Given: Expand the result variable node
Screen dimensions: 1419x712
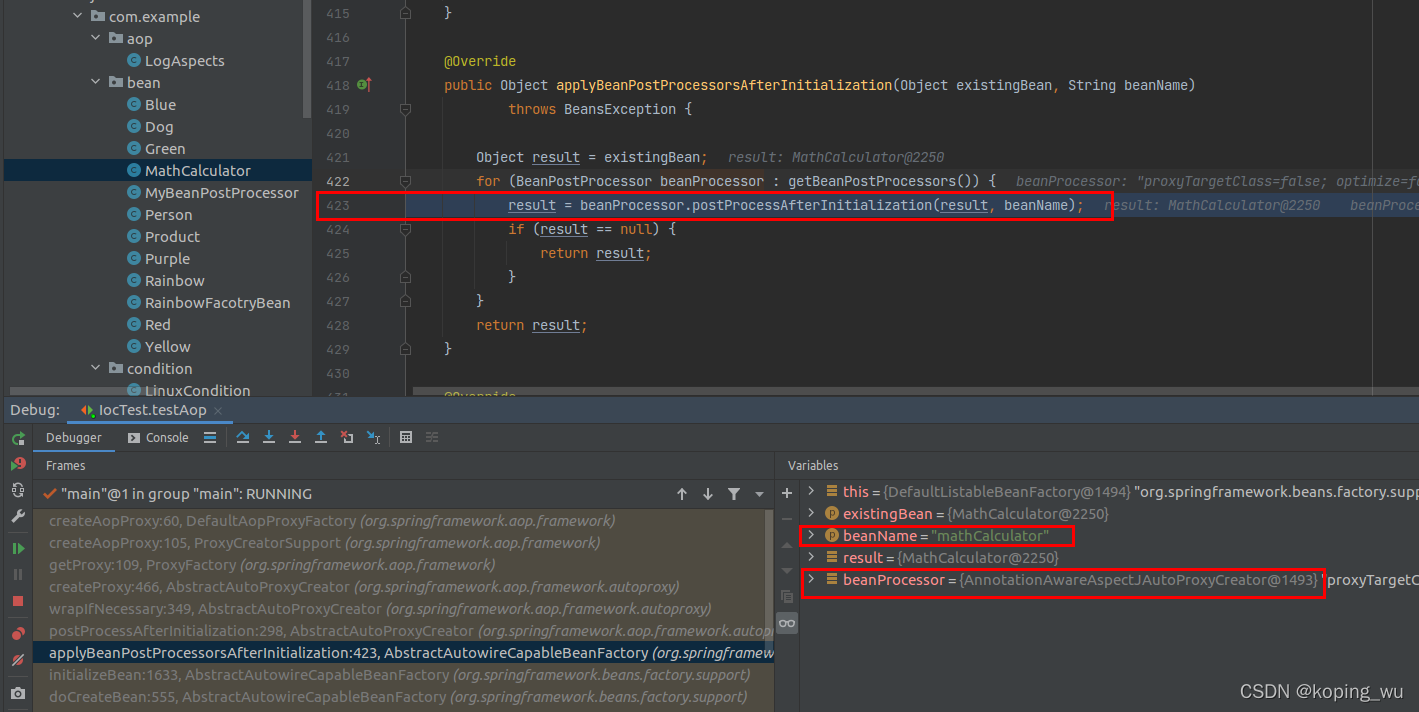Looking at the screenshot, I should [811, 557].
